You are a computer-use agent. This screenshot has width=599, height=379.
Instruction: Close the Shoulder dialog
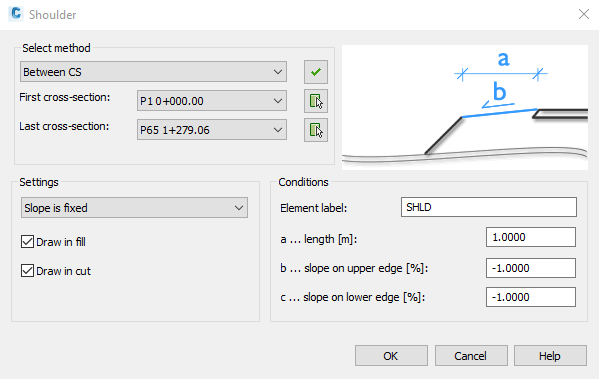pyautogui.click(x=584, y=15)
